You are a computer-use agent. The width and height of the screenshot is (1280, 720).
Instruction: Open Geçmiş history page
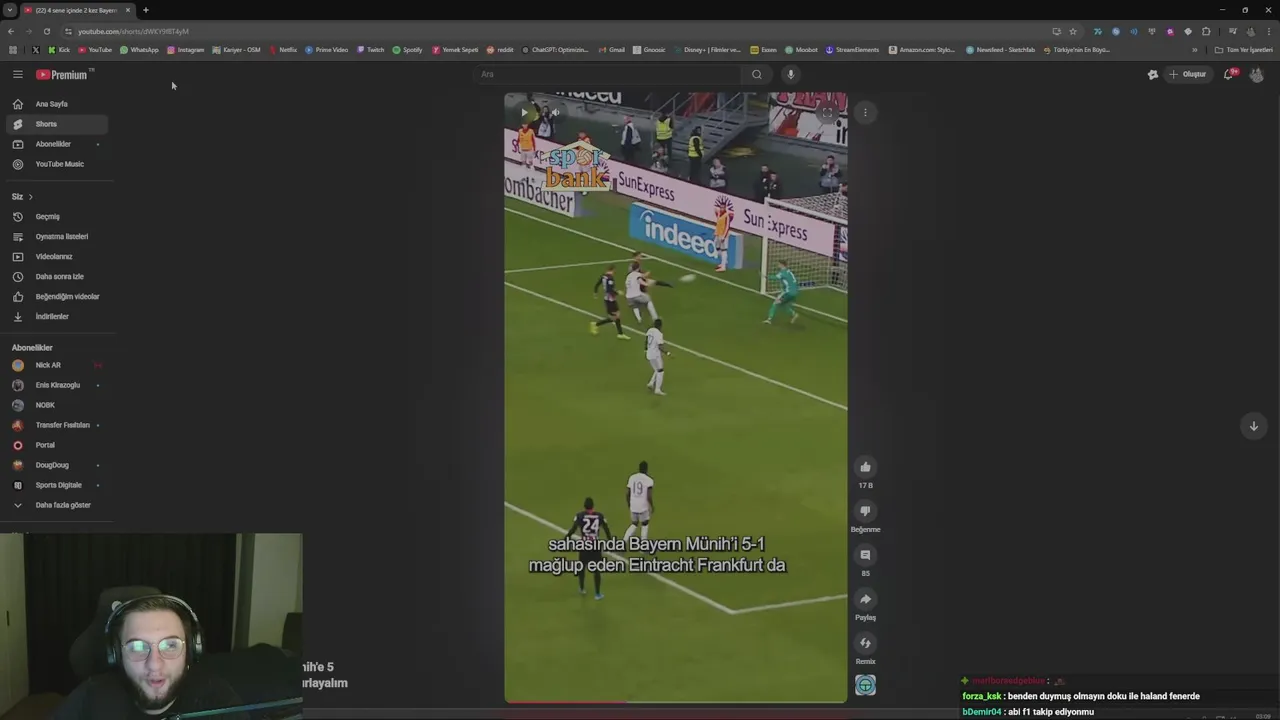coord(56,217)
